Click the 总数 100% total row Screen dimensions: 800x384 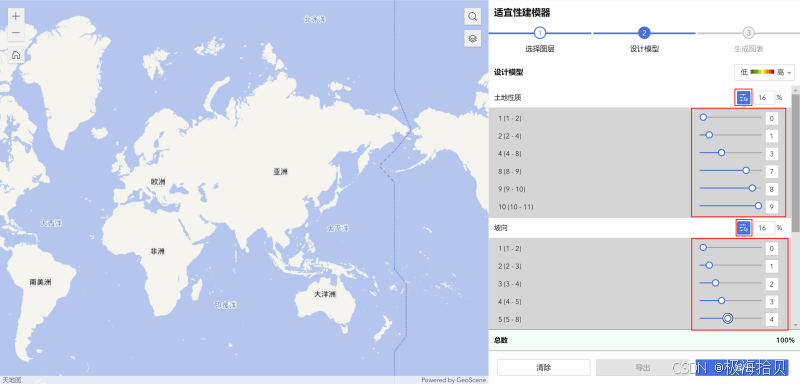[x=644, y=340]
